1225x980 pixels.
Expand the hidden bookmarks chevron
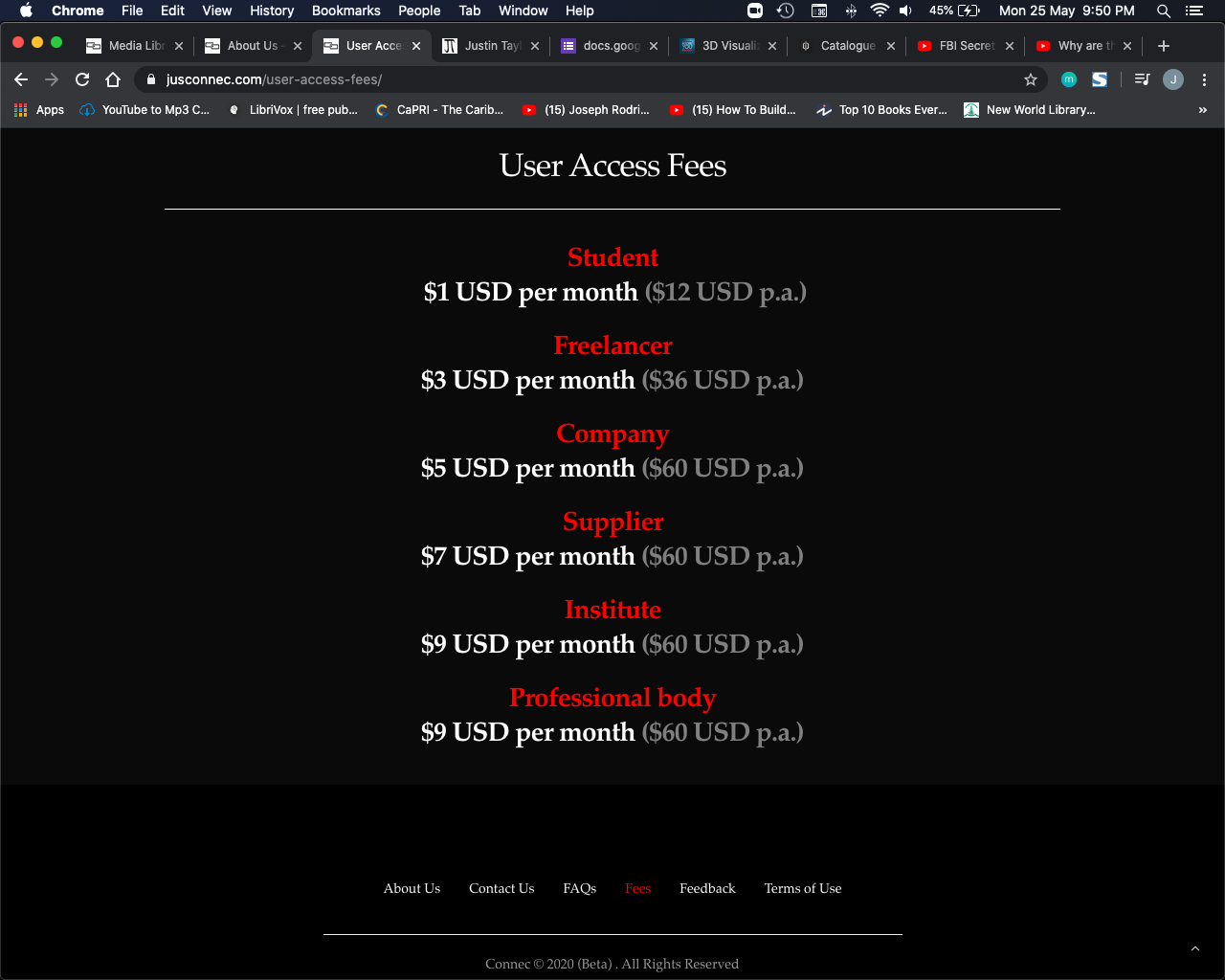pos(1202,110)
